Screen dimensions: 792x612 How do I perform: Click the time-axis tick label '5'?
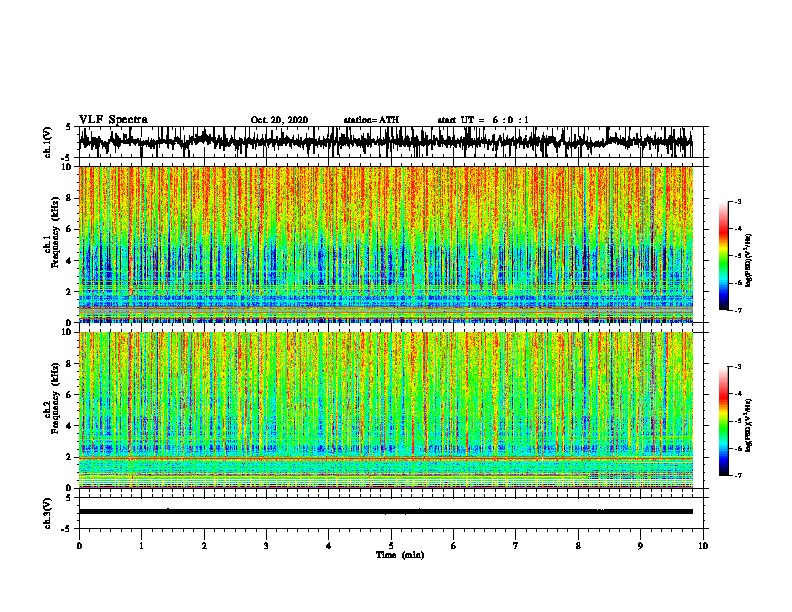point(391,546)
